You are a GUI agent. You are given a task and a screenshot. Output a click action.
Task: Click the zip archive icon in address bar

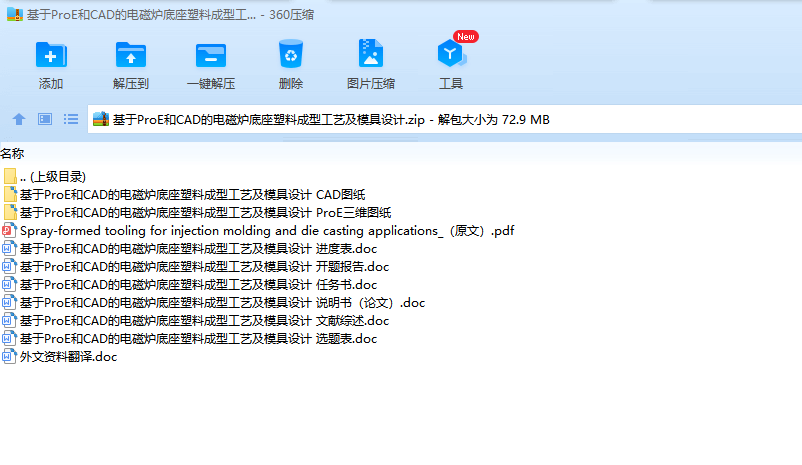(x=101, y=119)
